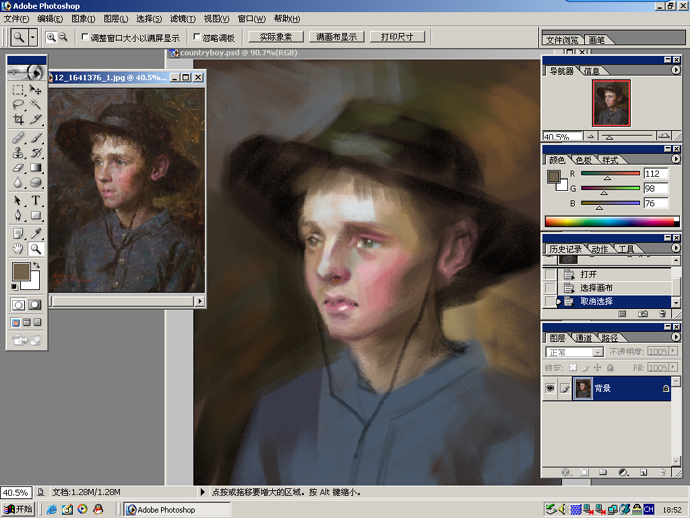Open Navigator panel flyout menu arrow
This screenshot has width=690, height=518.
675,70
